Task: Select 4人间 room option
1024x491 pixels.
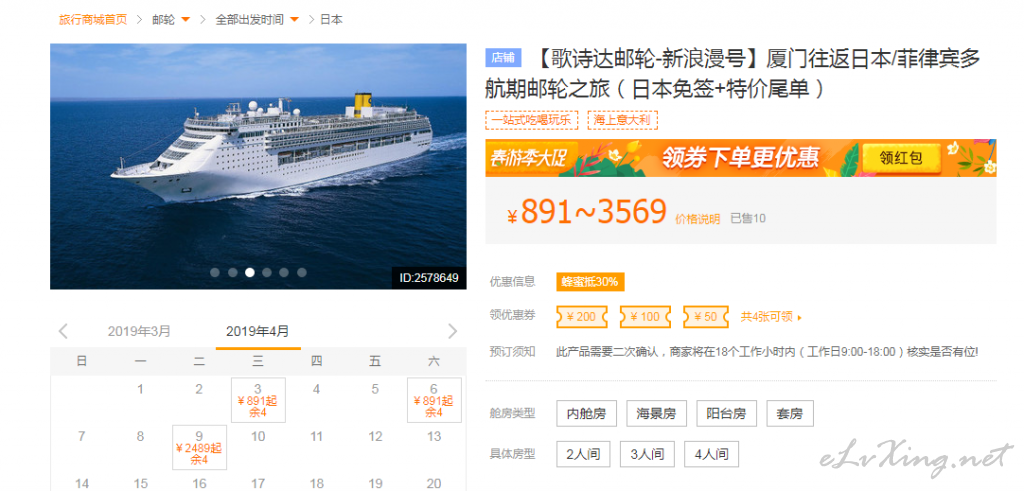Action: click(711, 454)
